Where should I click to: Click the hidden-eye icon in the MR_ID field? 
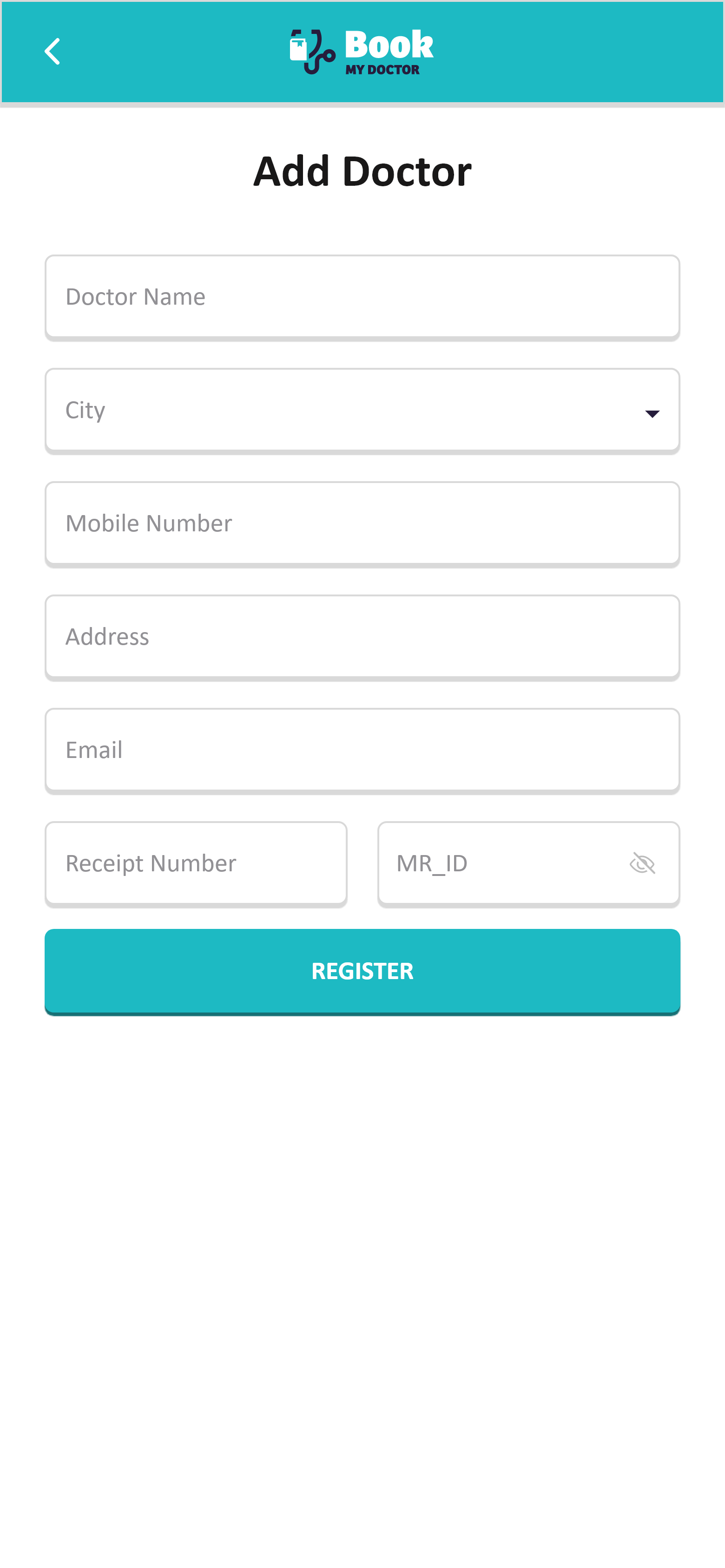pos(643,862)
